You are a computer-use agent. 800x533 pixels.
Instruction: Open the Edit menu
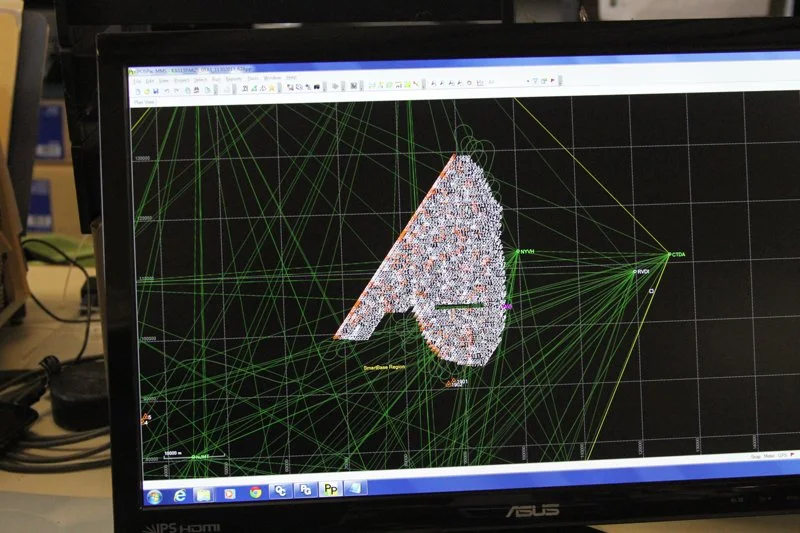(x=150, y=81)
